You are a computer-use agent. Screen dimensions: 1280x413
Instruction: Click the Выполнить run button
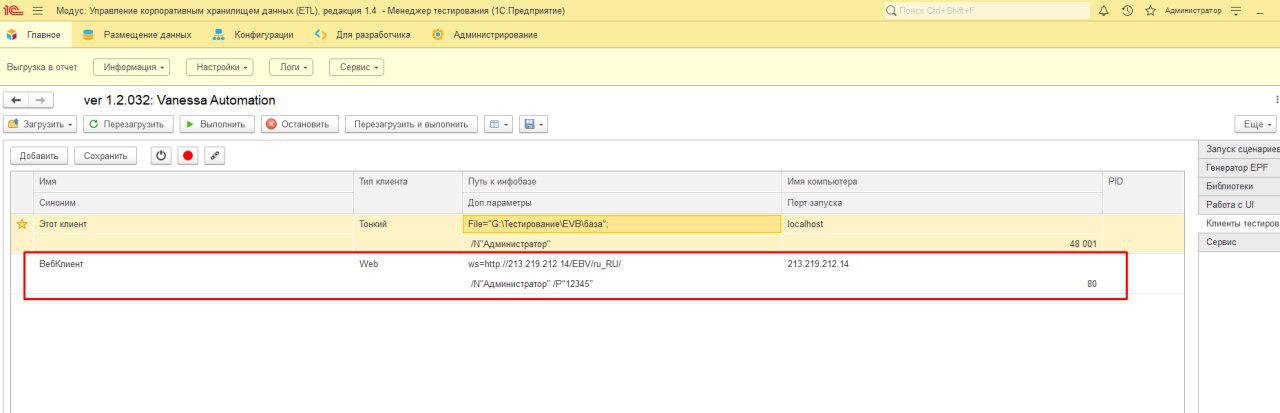click(x=215, y=125)
